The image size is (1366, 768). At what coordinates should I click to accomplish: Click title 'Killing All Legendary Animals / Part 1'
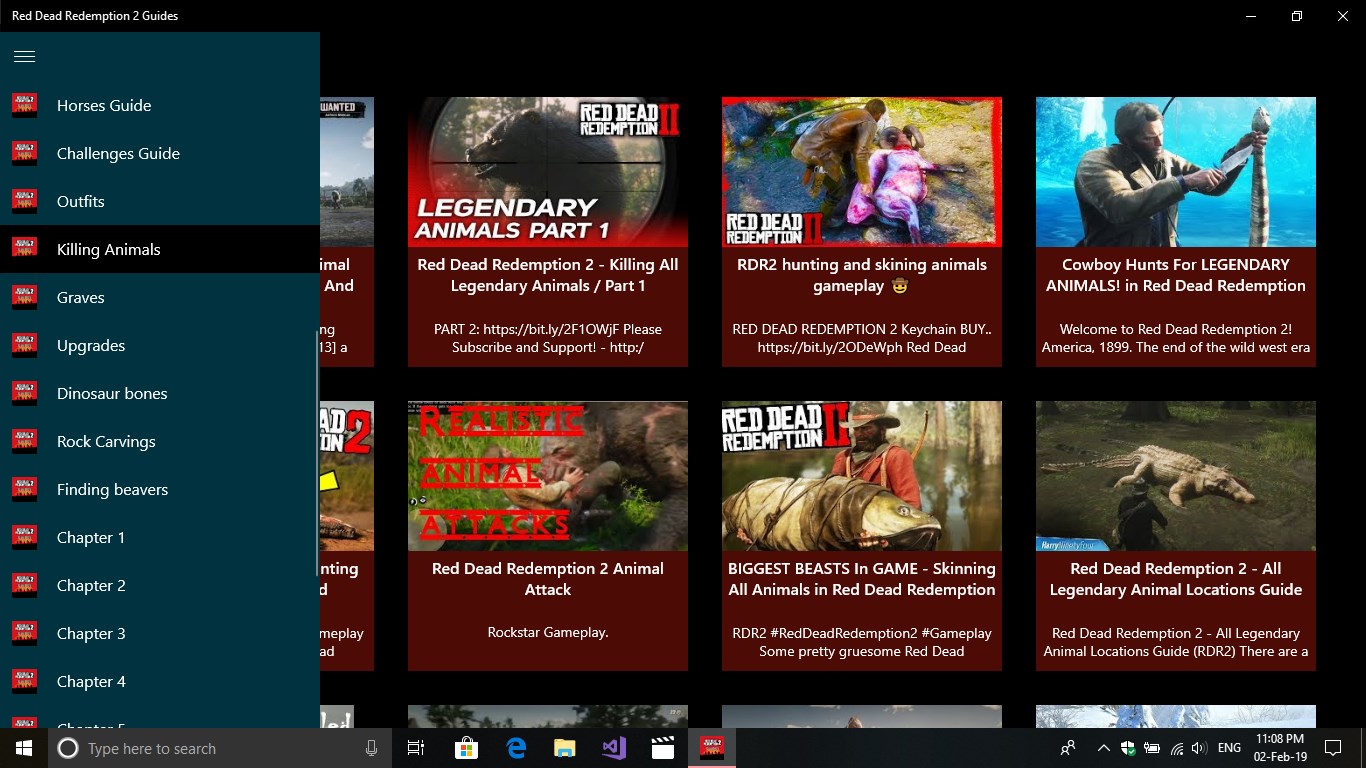coord(548,275)
